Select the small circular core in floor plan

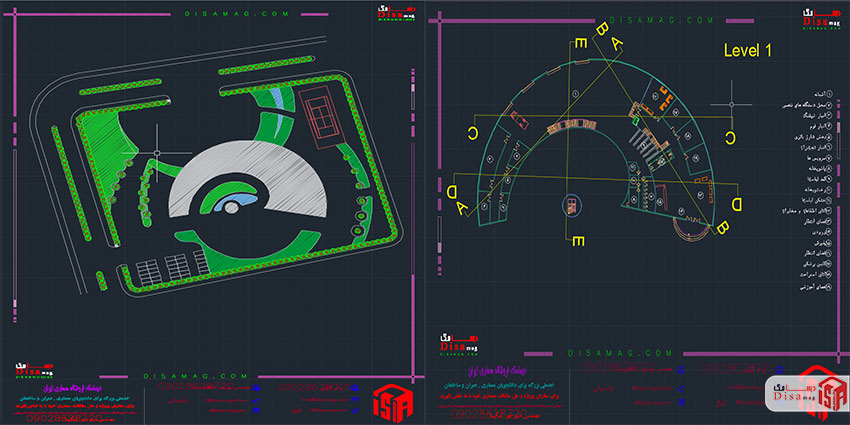tap(571, 205)
